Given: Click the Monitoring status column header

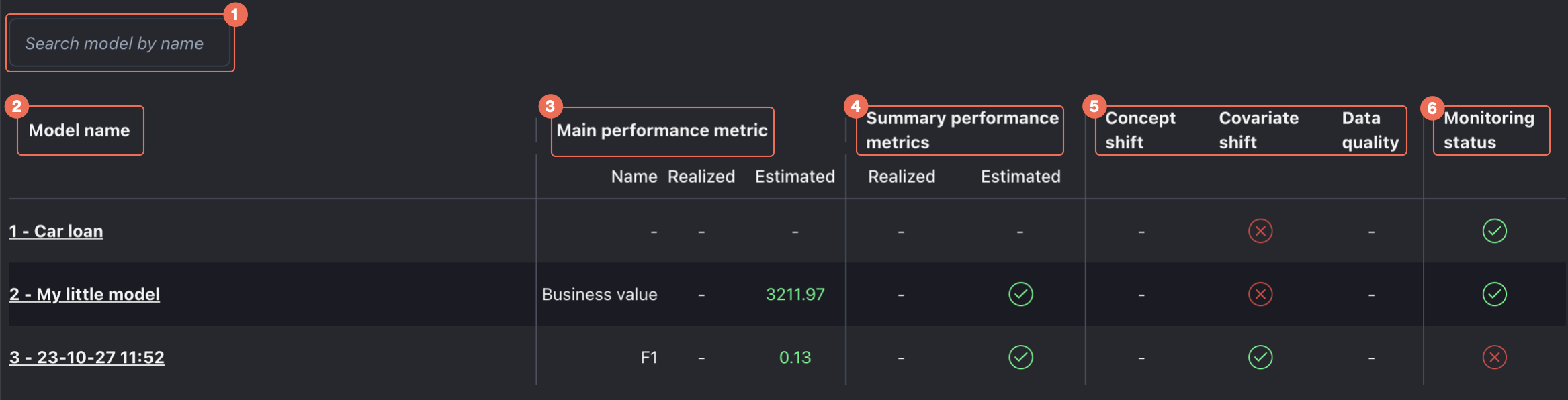Looking at the screenshot, I should [1489, 130].
